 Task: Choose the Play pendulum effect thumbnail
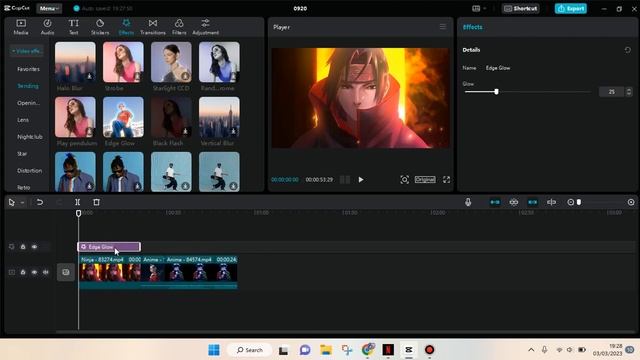[75, 117]
